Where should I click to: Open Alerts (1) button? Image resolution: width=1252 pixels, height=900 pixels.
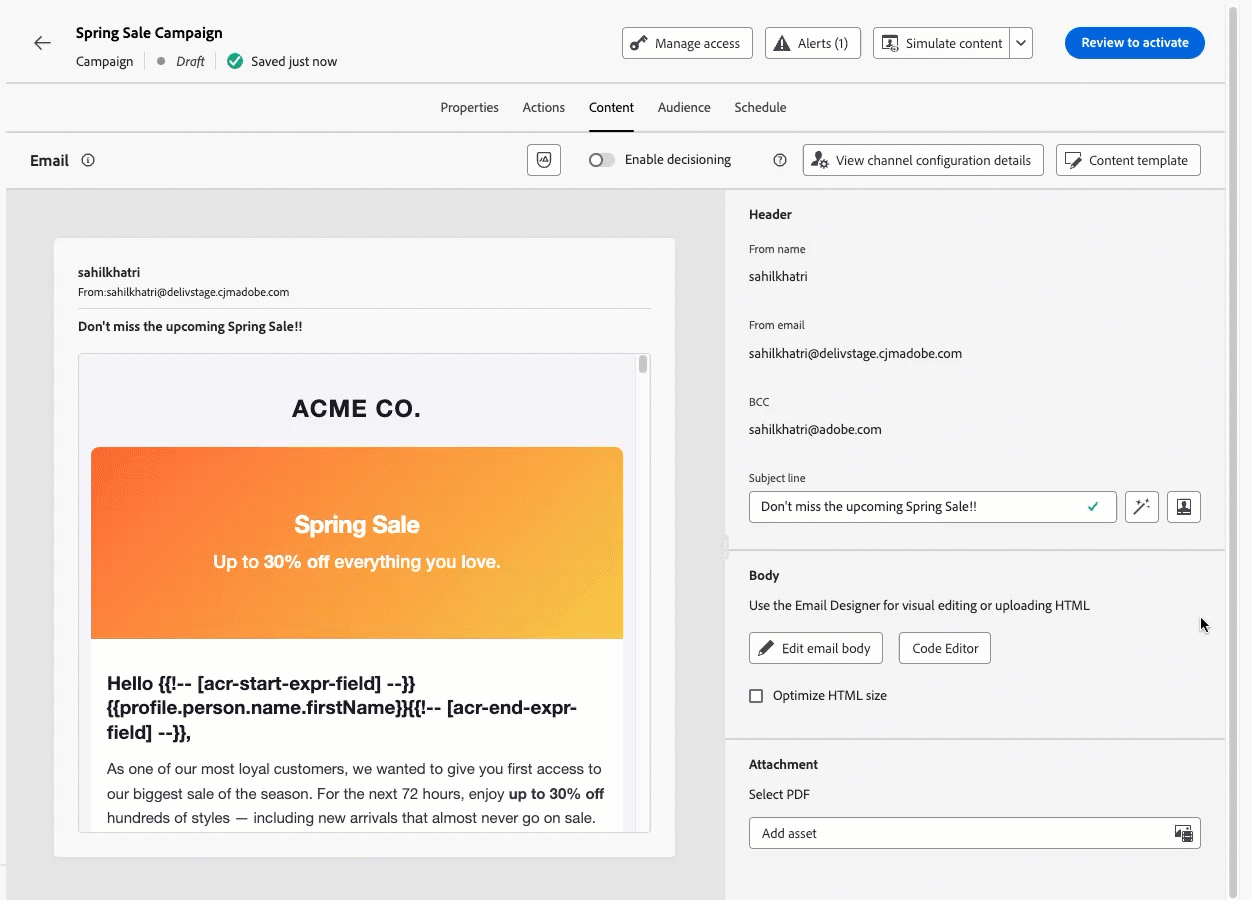(x=813, y=43)
